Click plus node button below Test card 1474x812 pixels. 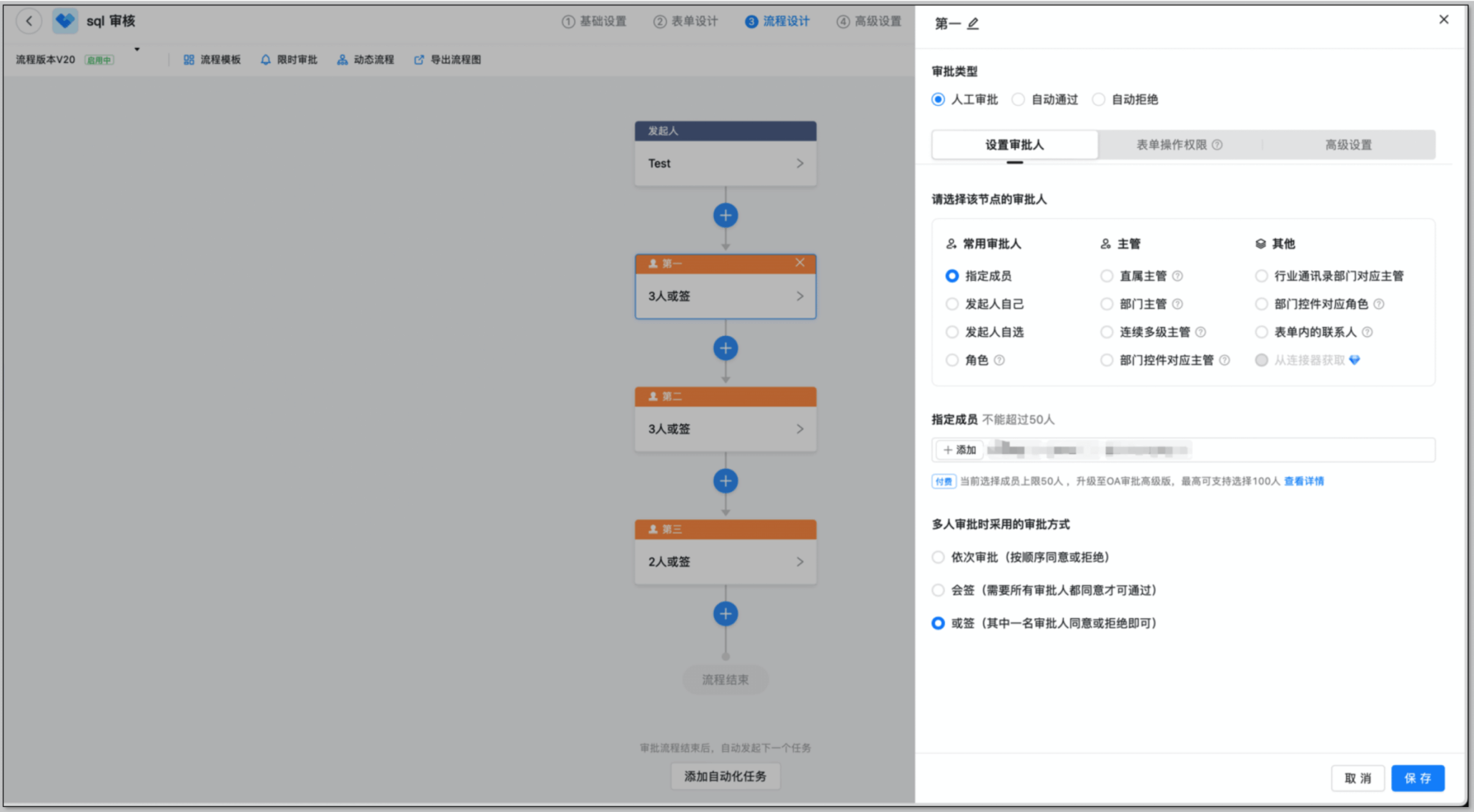(x=725, y=215)
